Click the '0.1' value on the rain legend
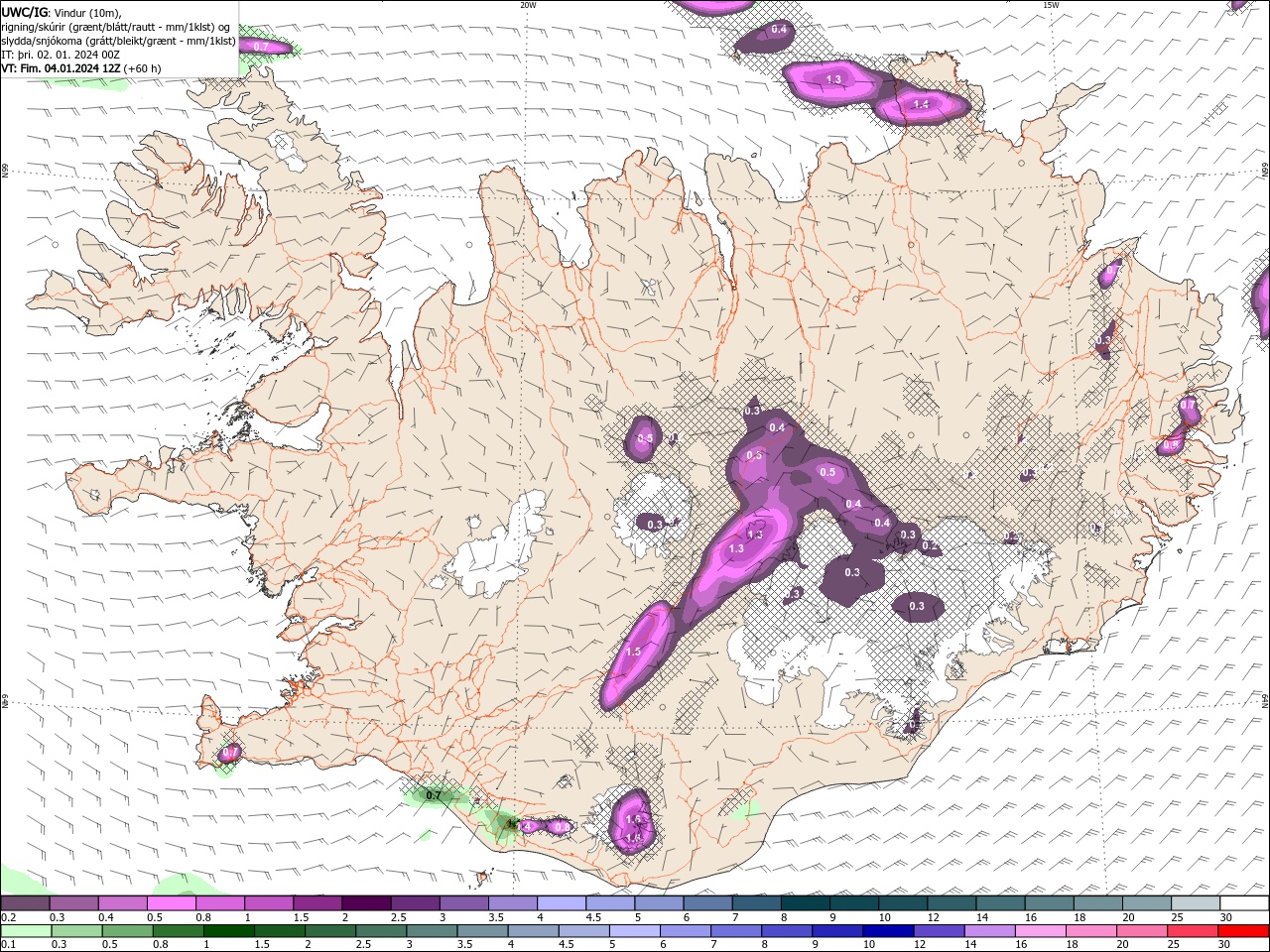 [7, 944]
